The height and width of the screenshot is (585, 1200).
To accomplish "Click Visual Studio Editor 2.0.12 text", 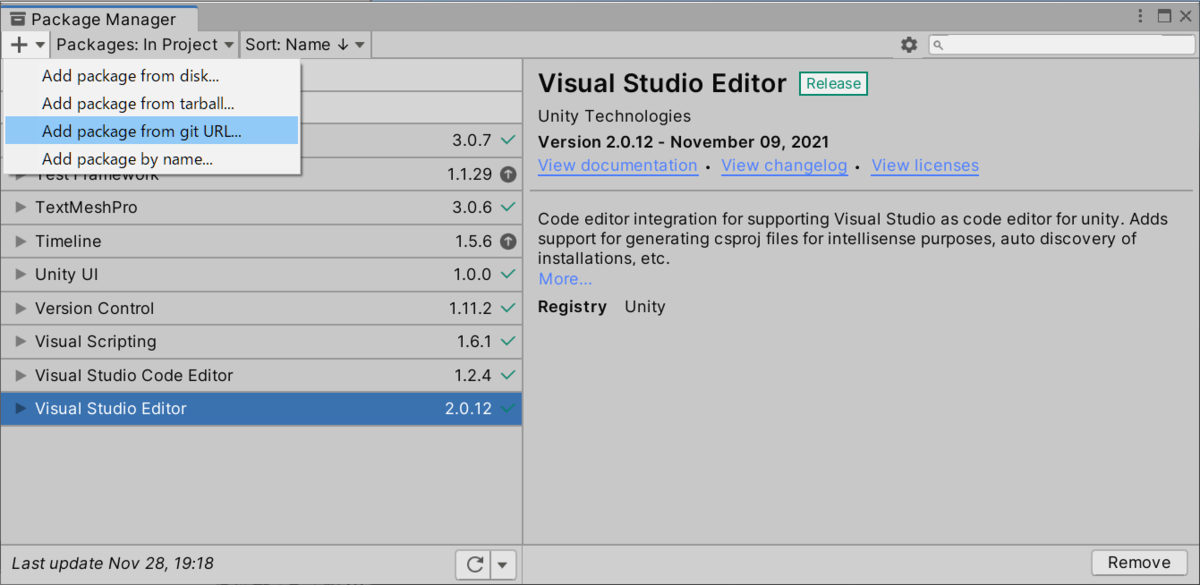I will pyautogui.click(x=468, y=408).
